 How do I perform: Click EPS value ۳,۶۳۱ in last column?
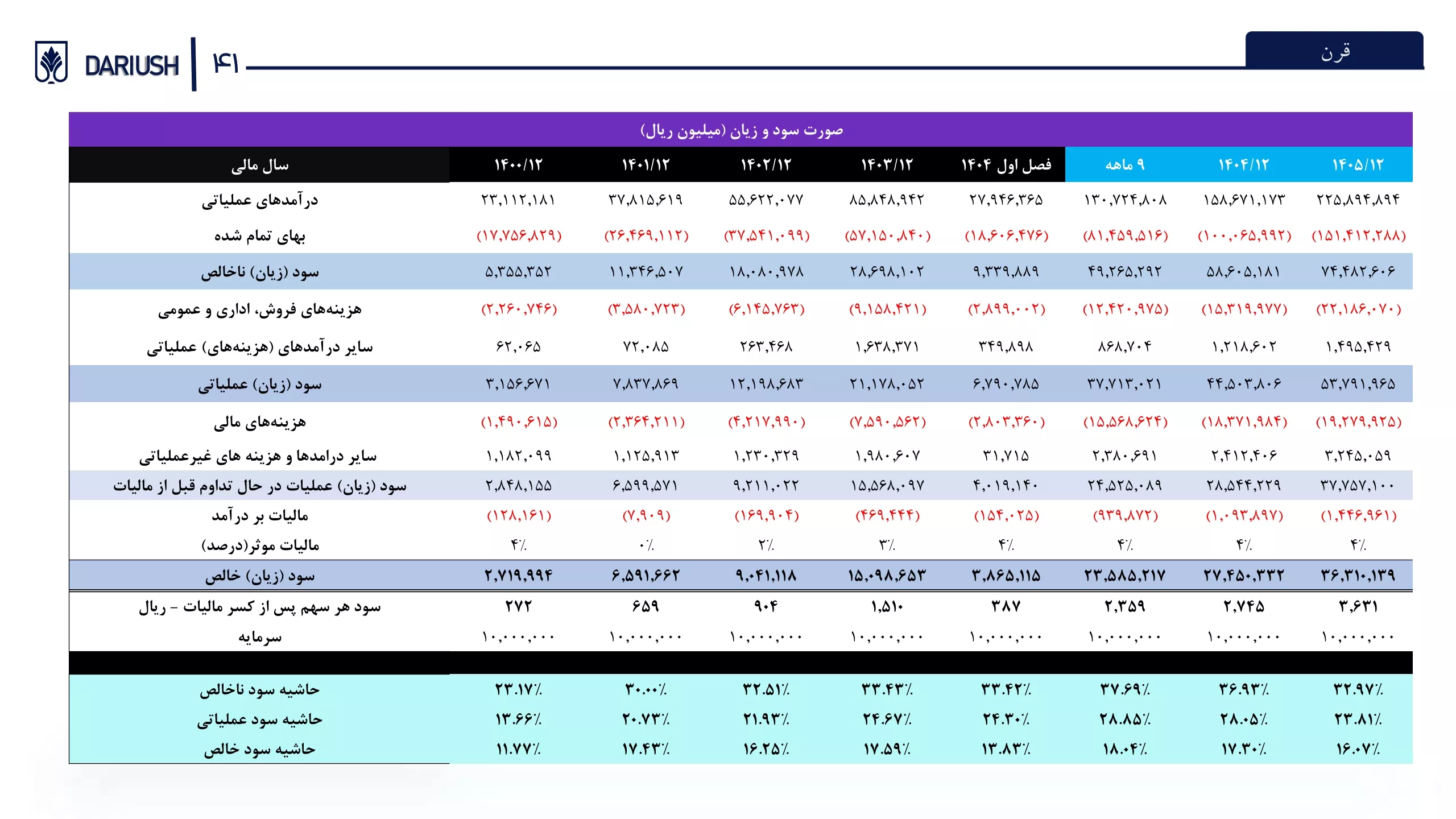click(1358, 606)
